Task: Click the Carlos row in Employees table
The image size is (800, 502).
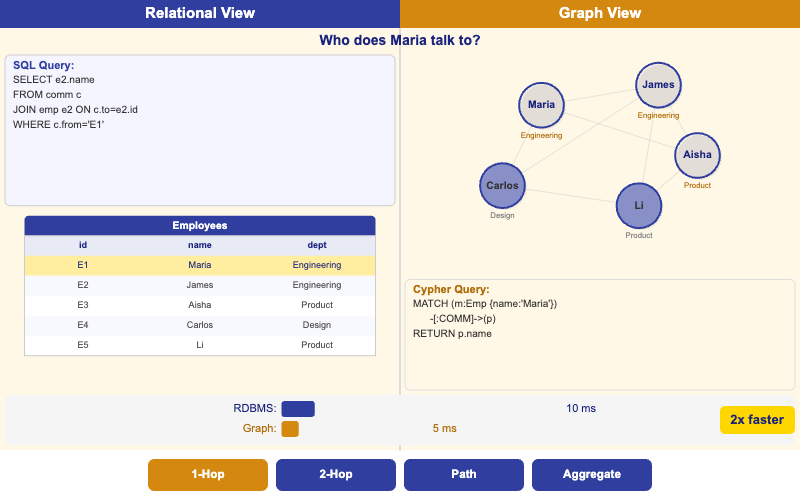Action: click(199, 325)
